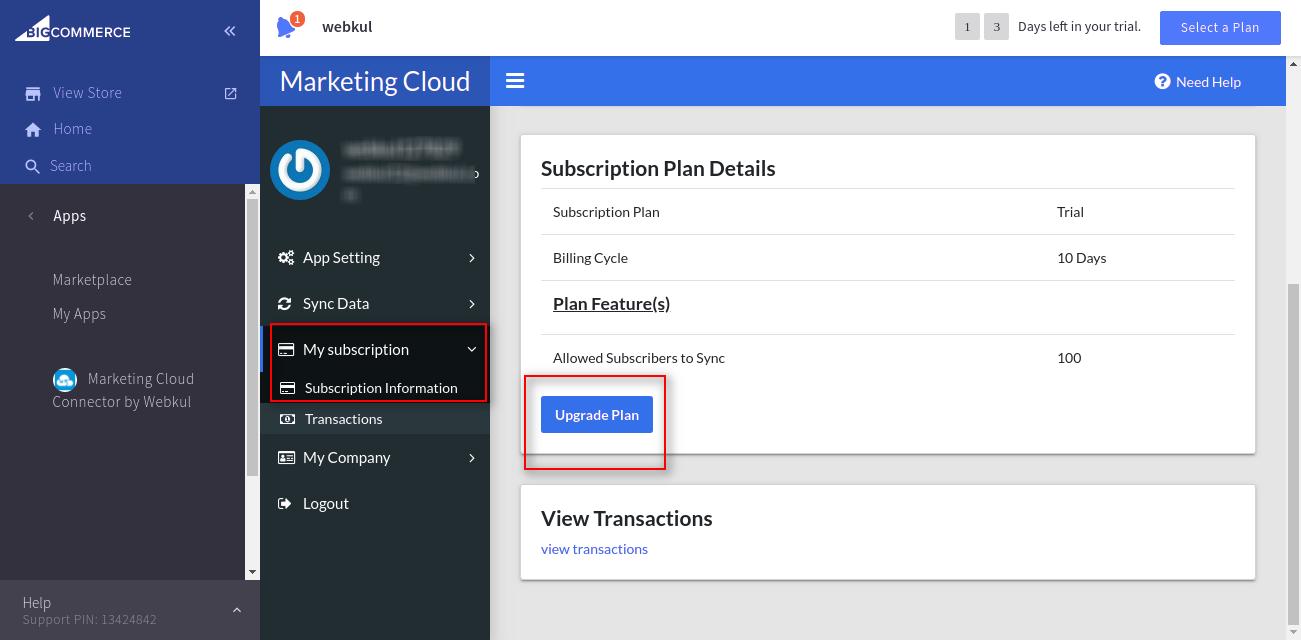The image size is (1301, 640).
Task: Click the user avatar power icon
Action: 300,170
